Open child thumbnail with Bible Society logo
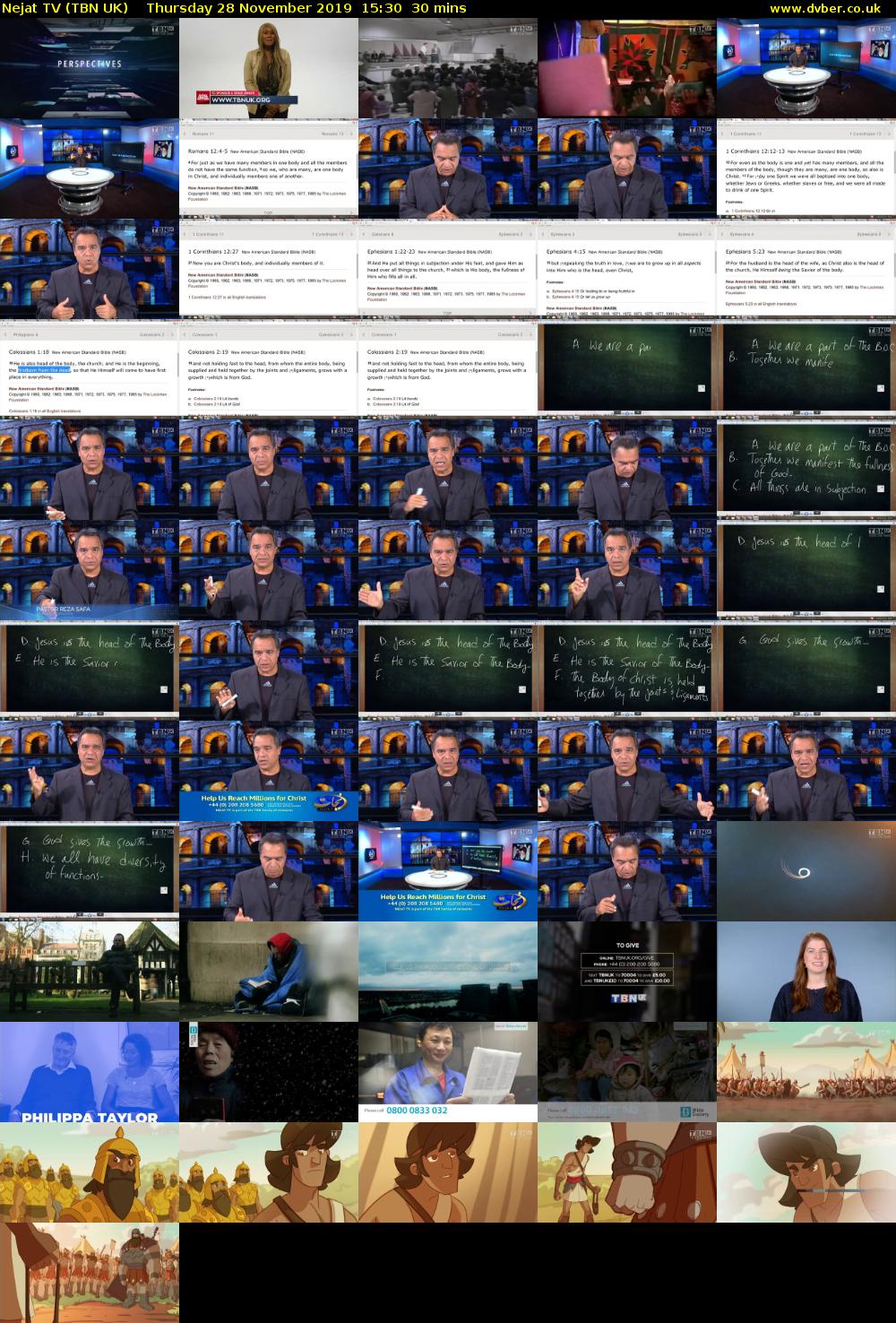896x1323 pixels. click(627, 1071)
